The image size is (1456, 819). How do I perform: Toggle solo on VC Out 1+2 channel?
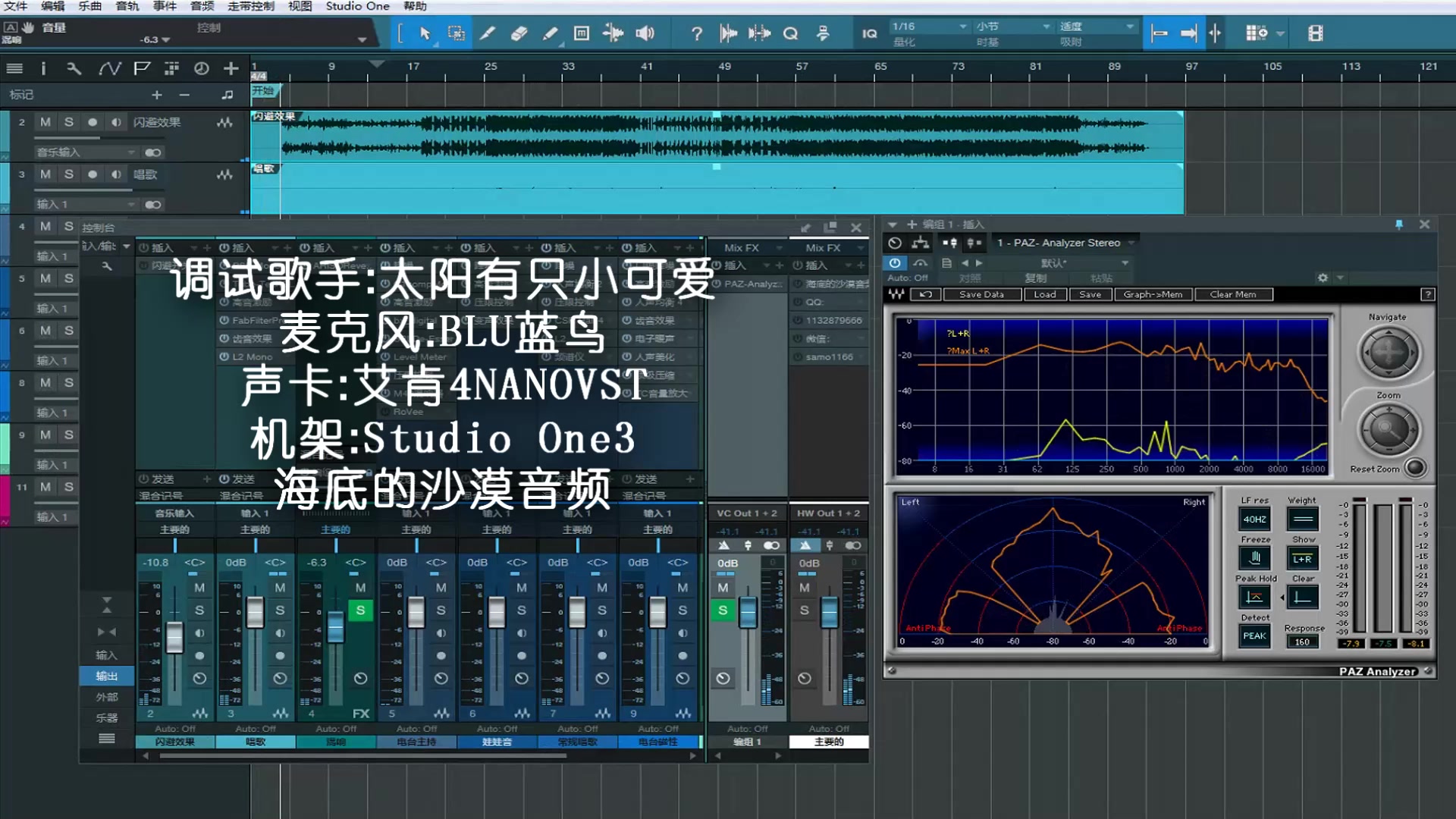click(723, 610)
